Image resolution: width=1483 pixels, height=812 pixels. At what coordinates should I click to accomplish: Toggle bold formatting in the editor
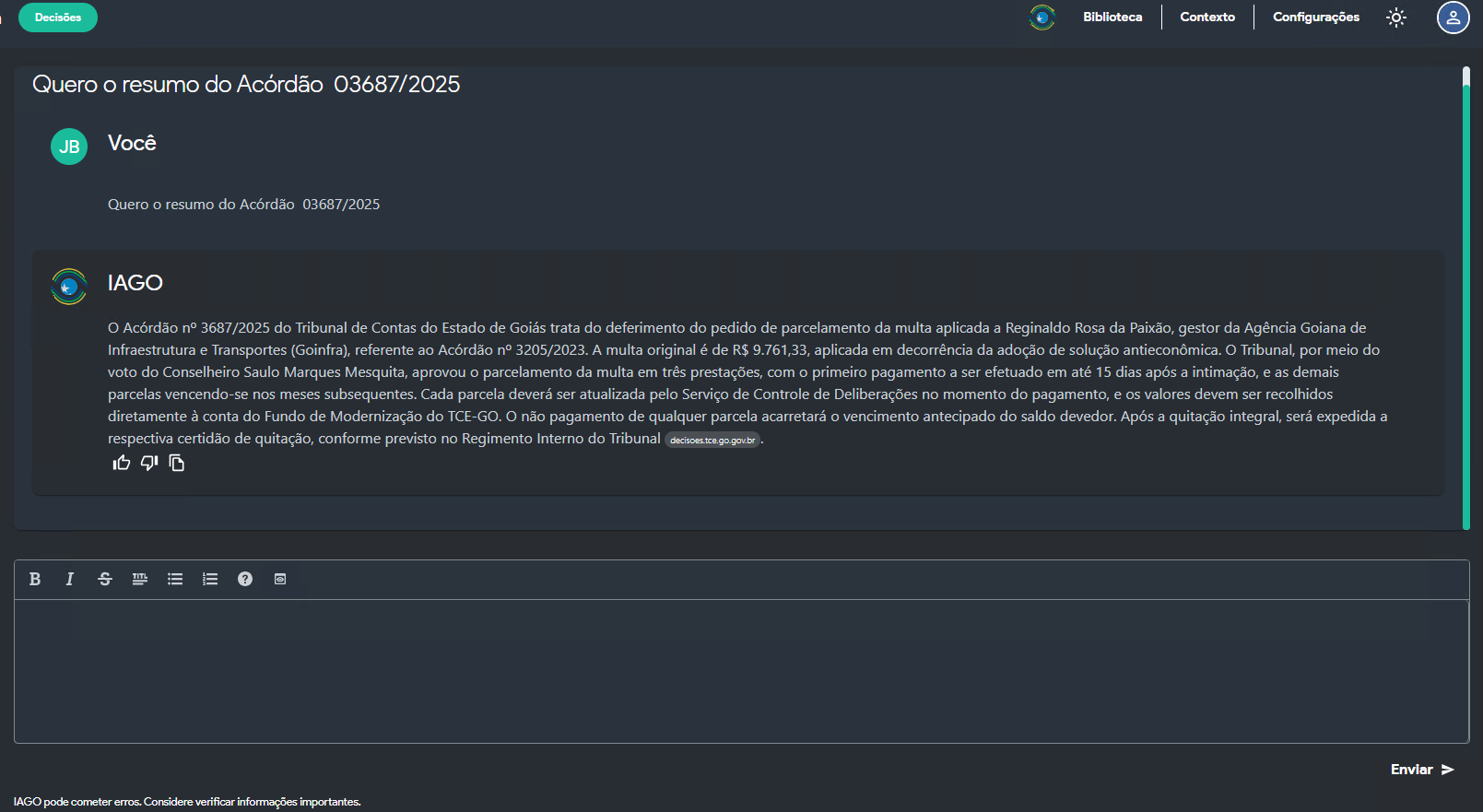pos(35,579)
